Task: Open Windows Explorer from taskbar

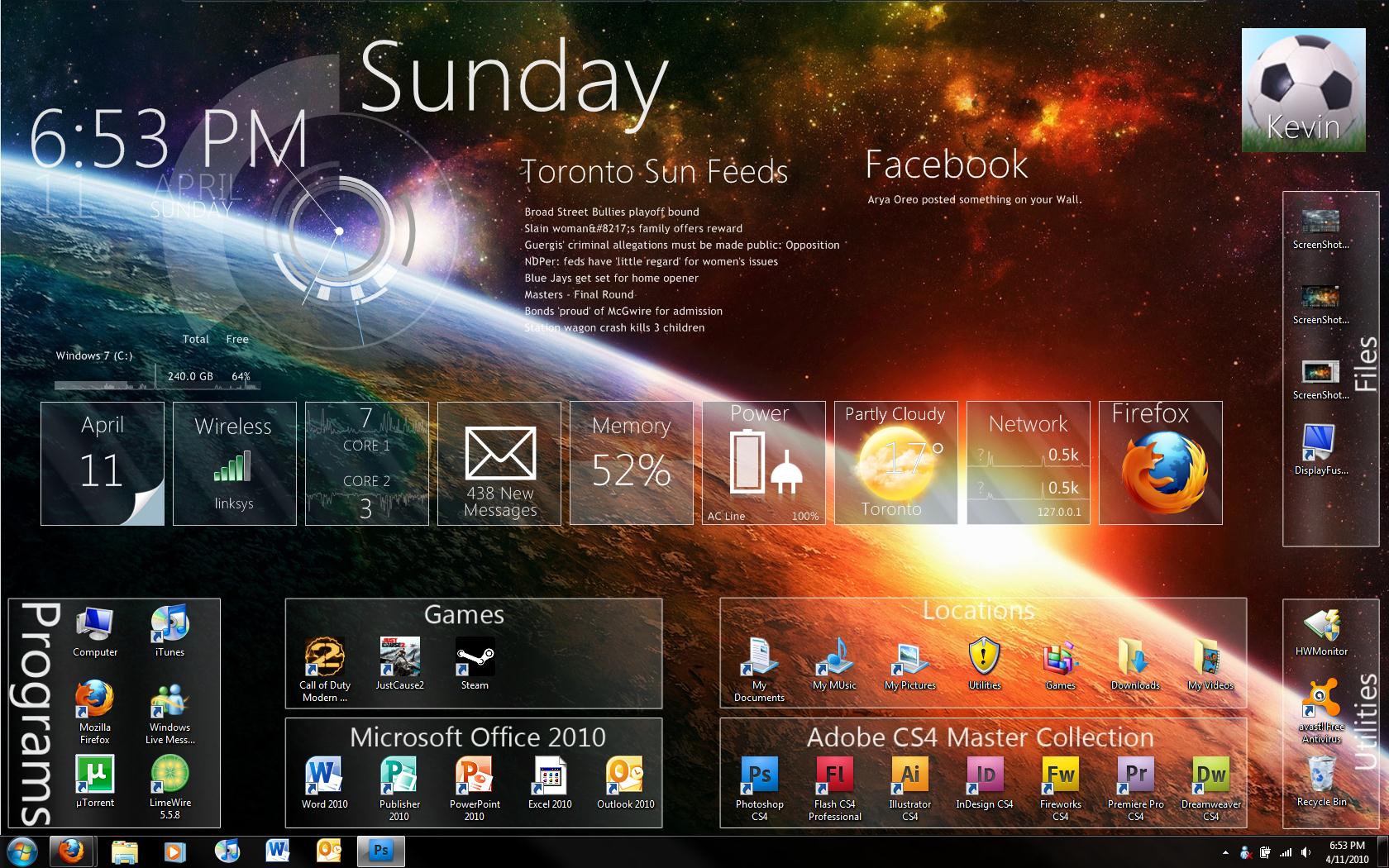Action: click(124, 851)
